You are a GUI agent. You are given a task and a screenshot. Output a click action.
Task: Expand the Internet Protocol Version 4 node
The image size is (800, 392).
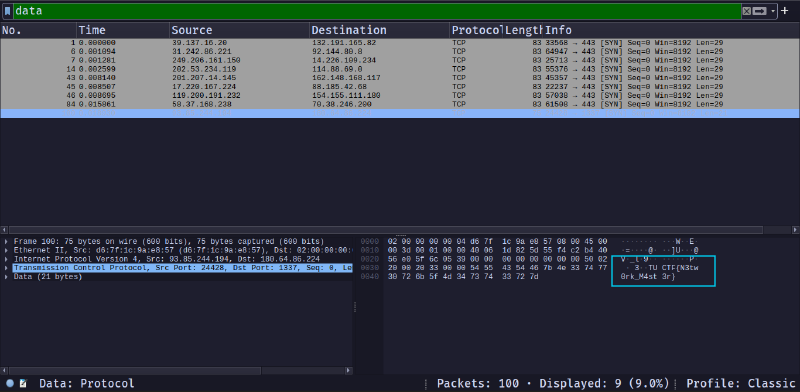pyautogui.click(x=6, y=259)
